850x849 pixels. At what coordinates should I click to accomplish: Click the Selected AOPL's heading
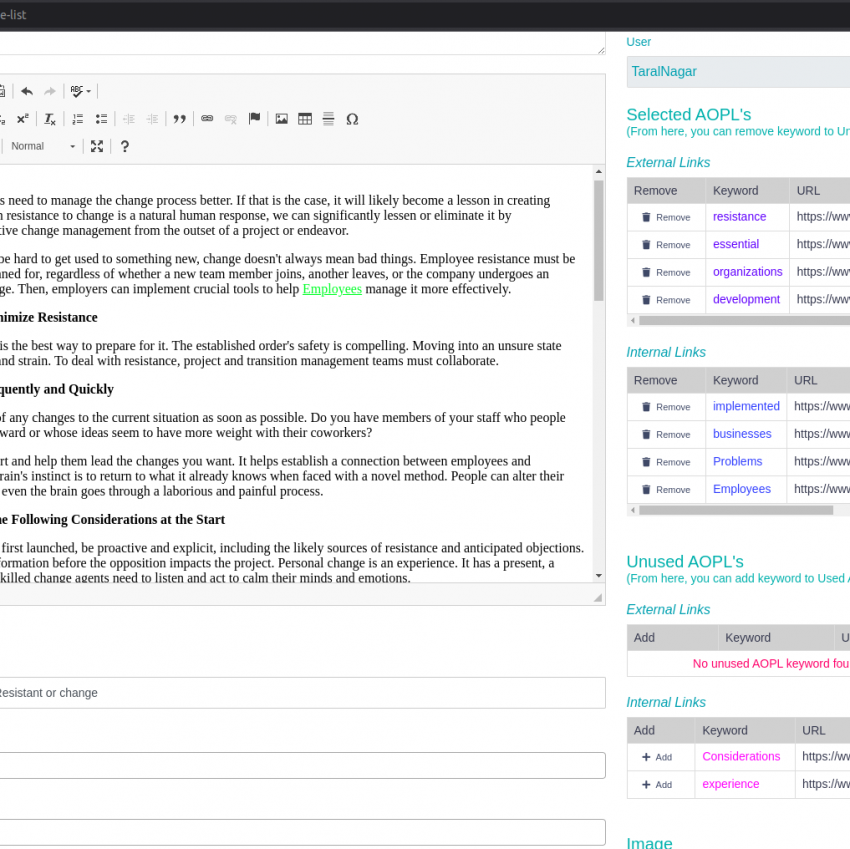click(688, 114)
